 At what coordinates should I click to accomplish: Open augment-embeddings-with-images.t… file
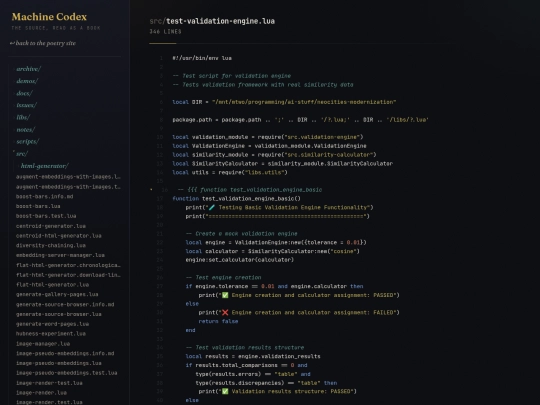pyautogui.click(x=68, y=187)
